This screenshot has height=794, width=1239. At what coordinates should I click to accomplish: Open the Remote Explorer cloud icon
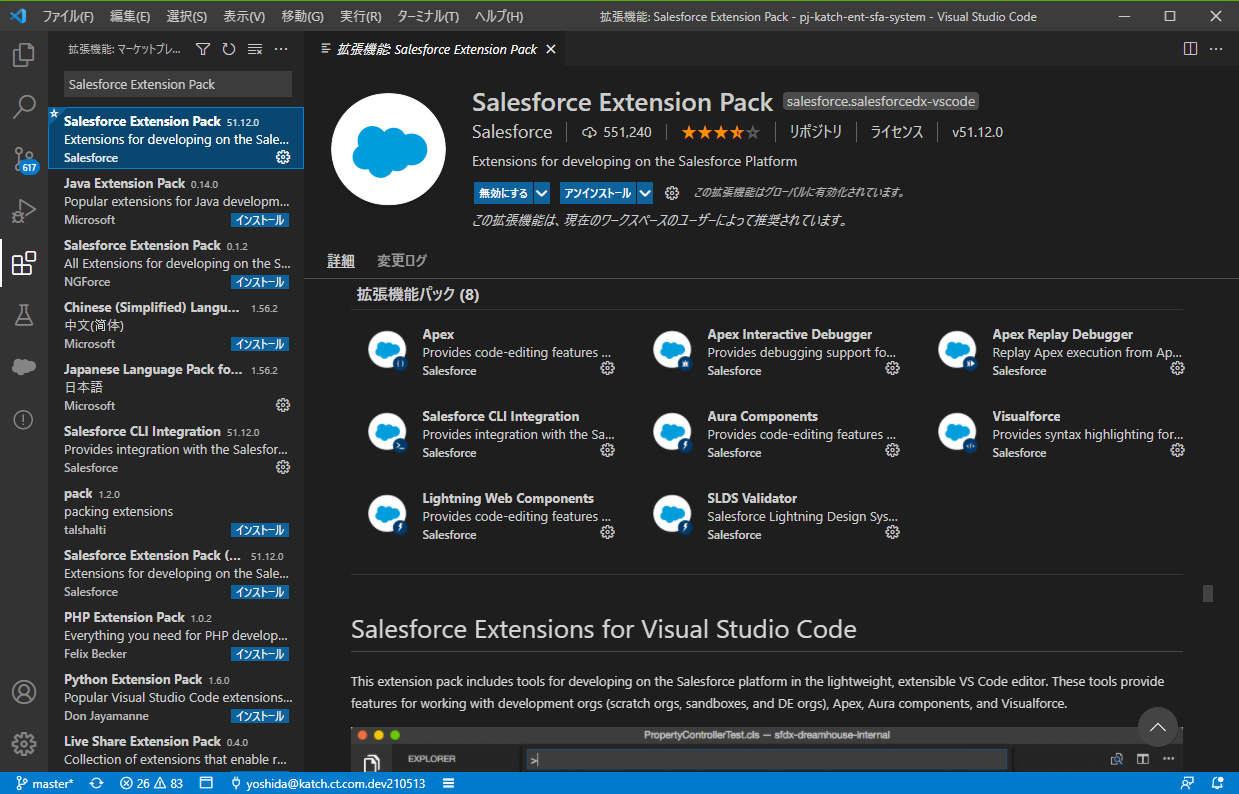coord(24,367)
